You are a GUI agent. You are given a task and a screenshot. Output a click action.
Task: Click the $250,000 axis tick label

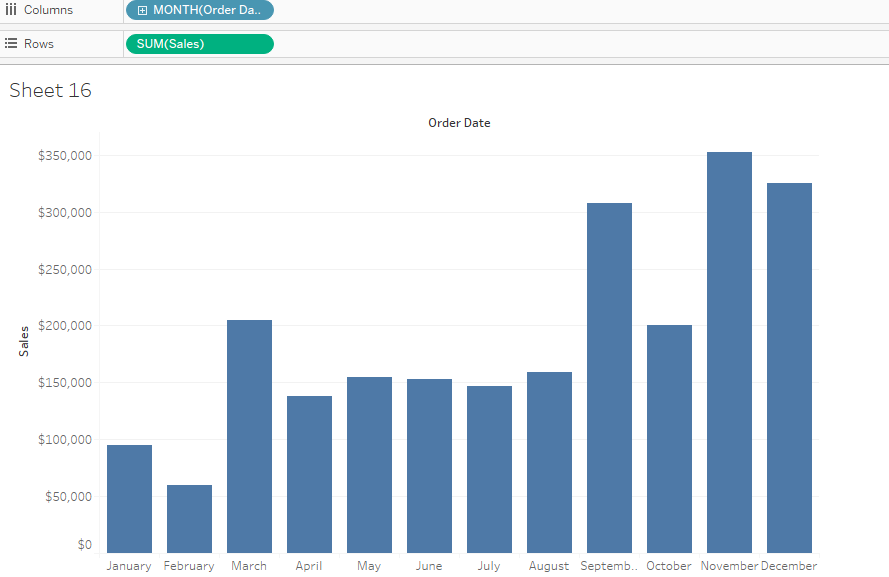click(65, 269)
